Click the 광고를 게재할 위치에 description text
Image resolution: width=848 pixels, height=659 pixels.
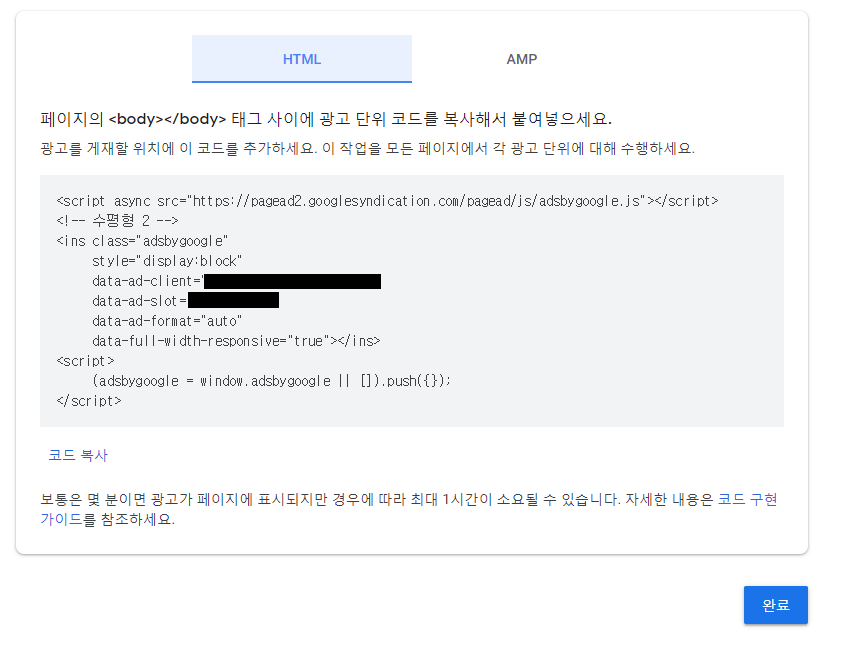click(x=368, y=148)
